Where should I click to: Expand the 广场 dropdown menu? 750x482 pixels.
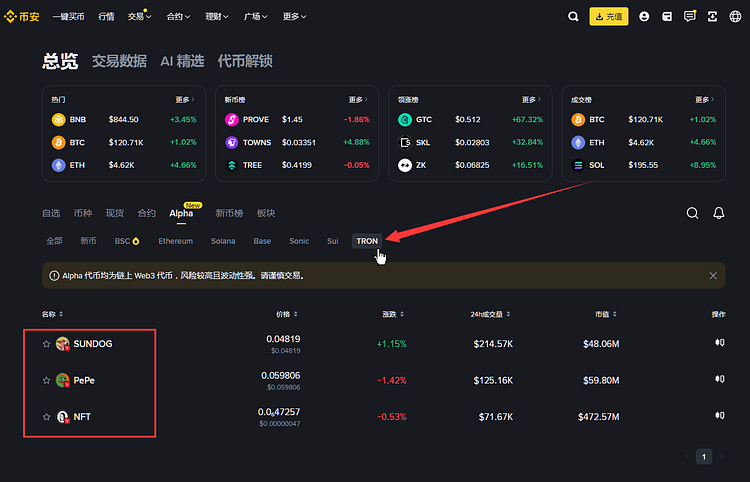[255, 17]
